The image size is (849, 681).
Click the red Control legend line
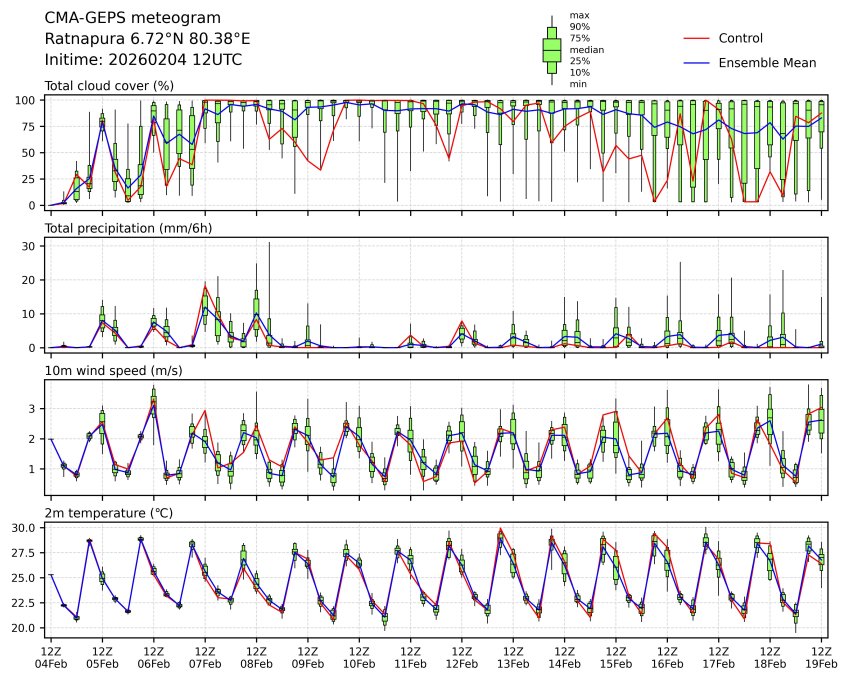696,38
